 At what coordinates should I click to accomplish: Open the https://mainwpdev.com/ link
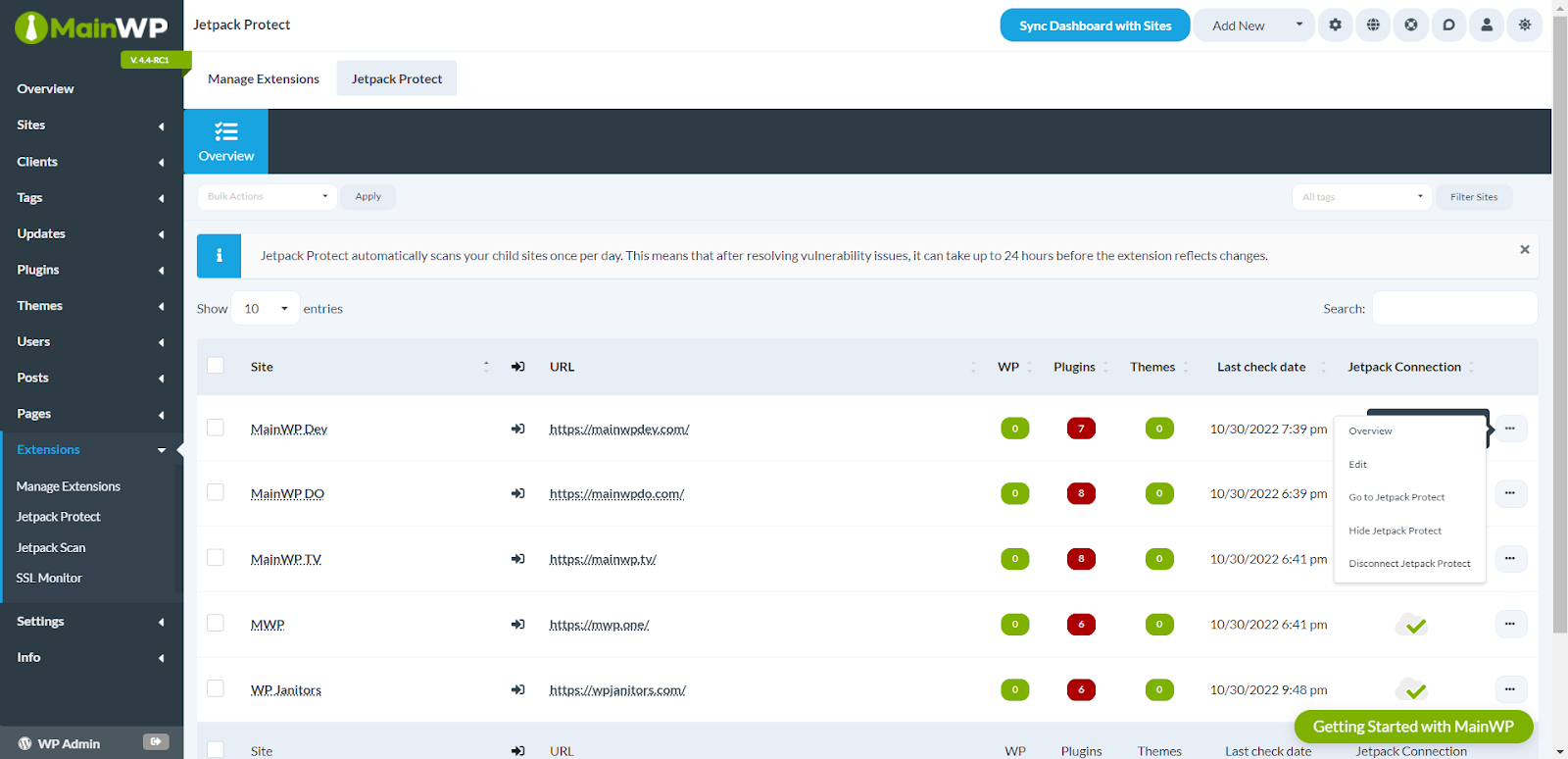coord(619,429)
